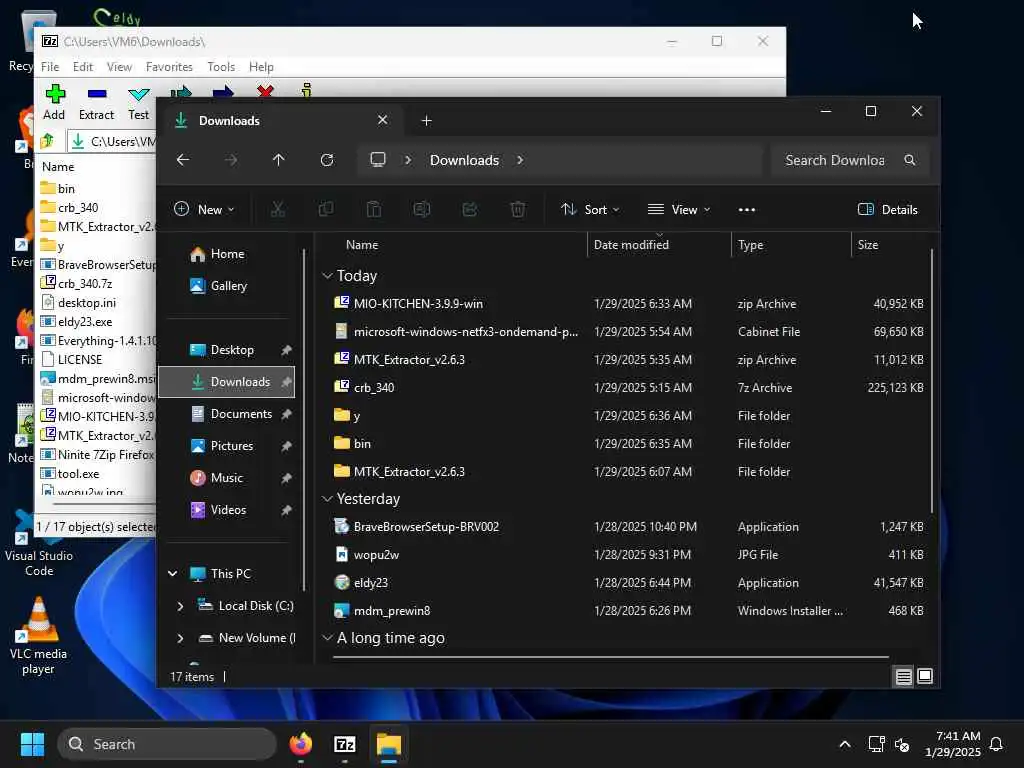The height and width of the screenshot is (768, 1024).
Task: Switch to details list view layout icon
Action: pos(903,677)
